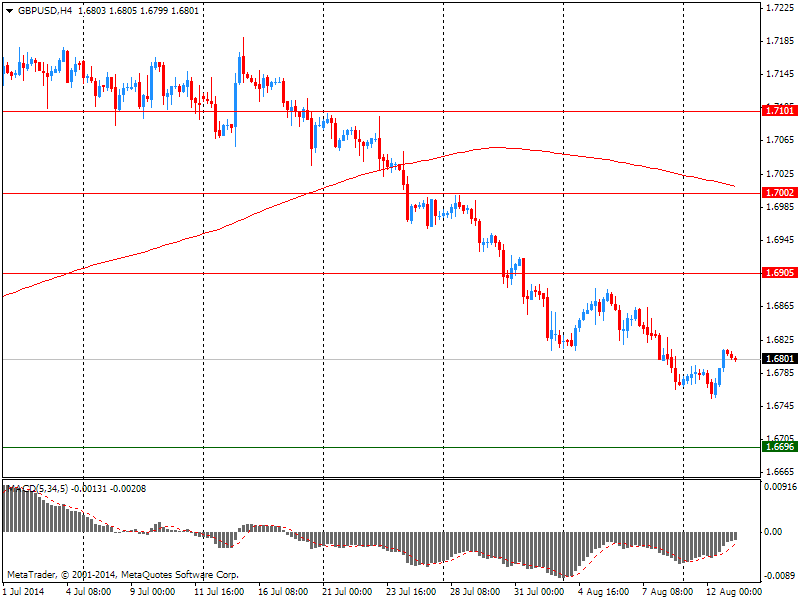The width and height of the screenshot is (800, 600).
Task: Click the 0.00916 MACD scale value
Action: [x=780, y=487]
